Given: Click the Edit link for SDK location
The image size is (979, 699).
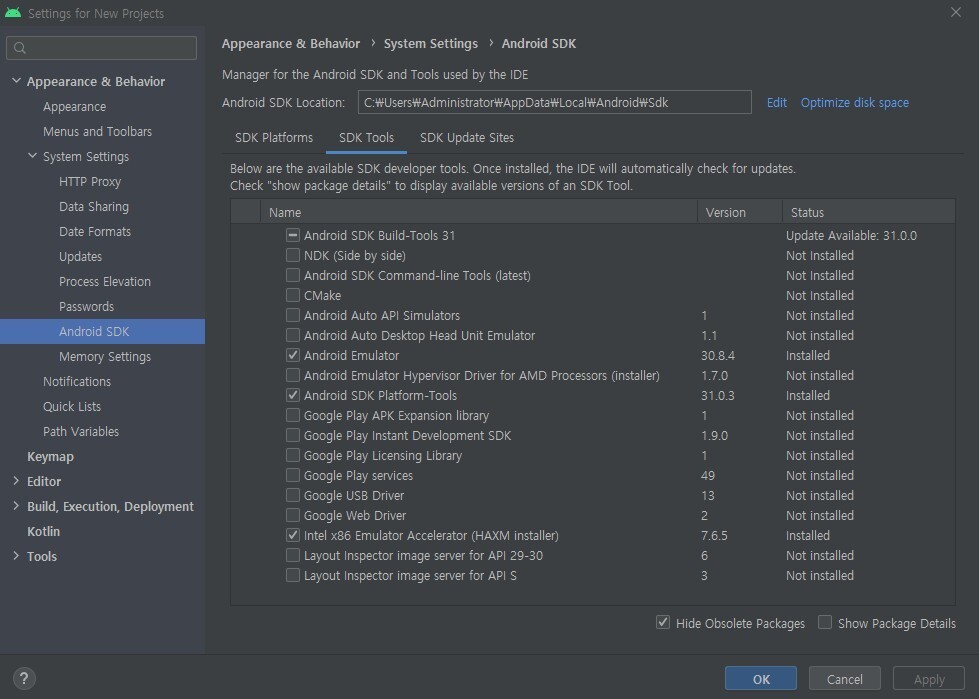Looking at the screenshot, I should 777,102.
